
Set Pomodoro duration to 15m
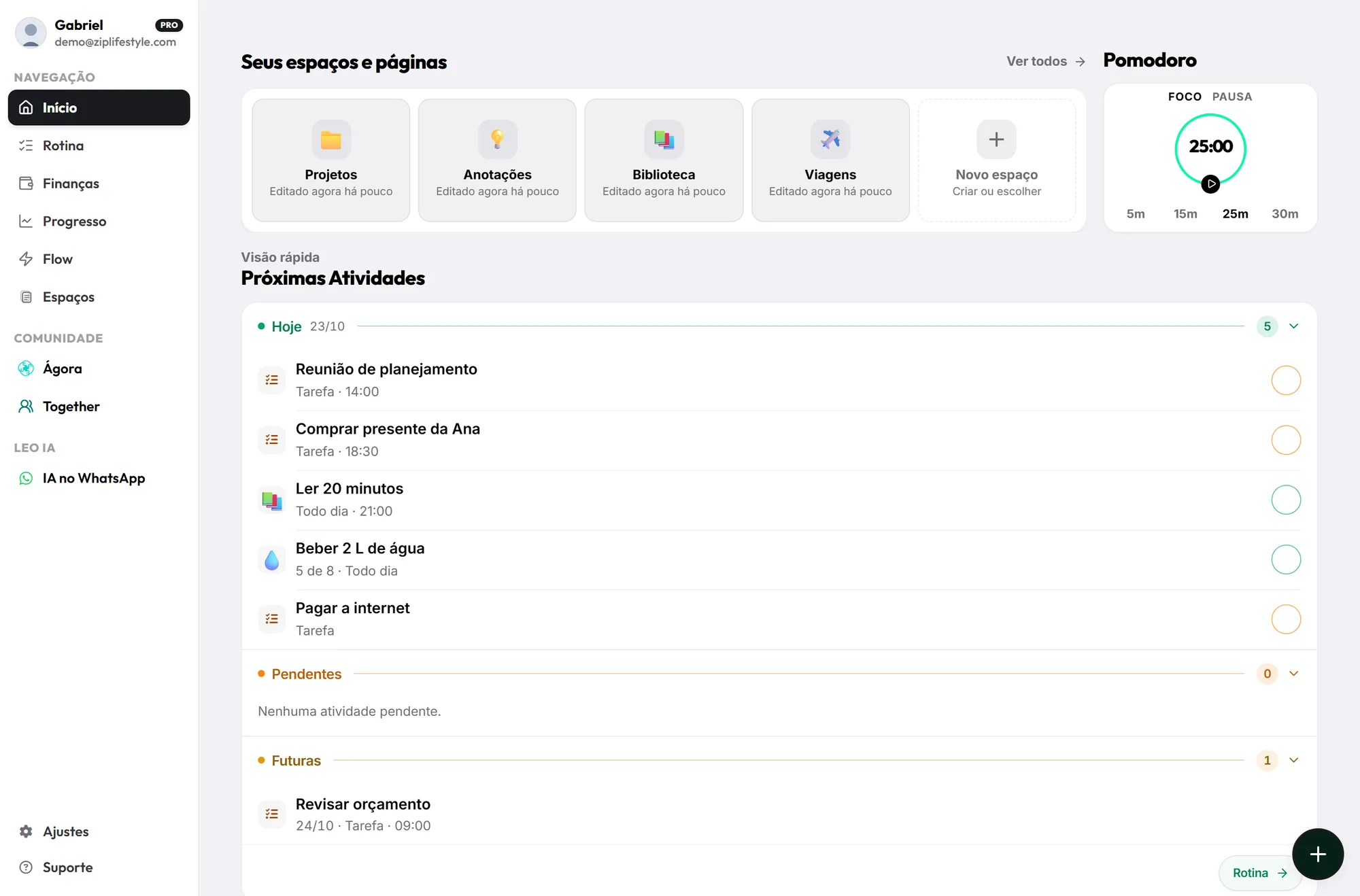[1185, 213]
